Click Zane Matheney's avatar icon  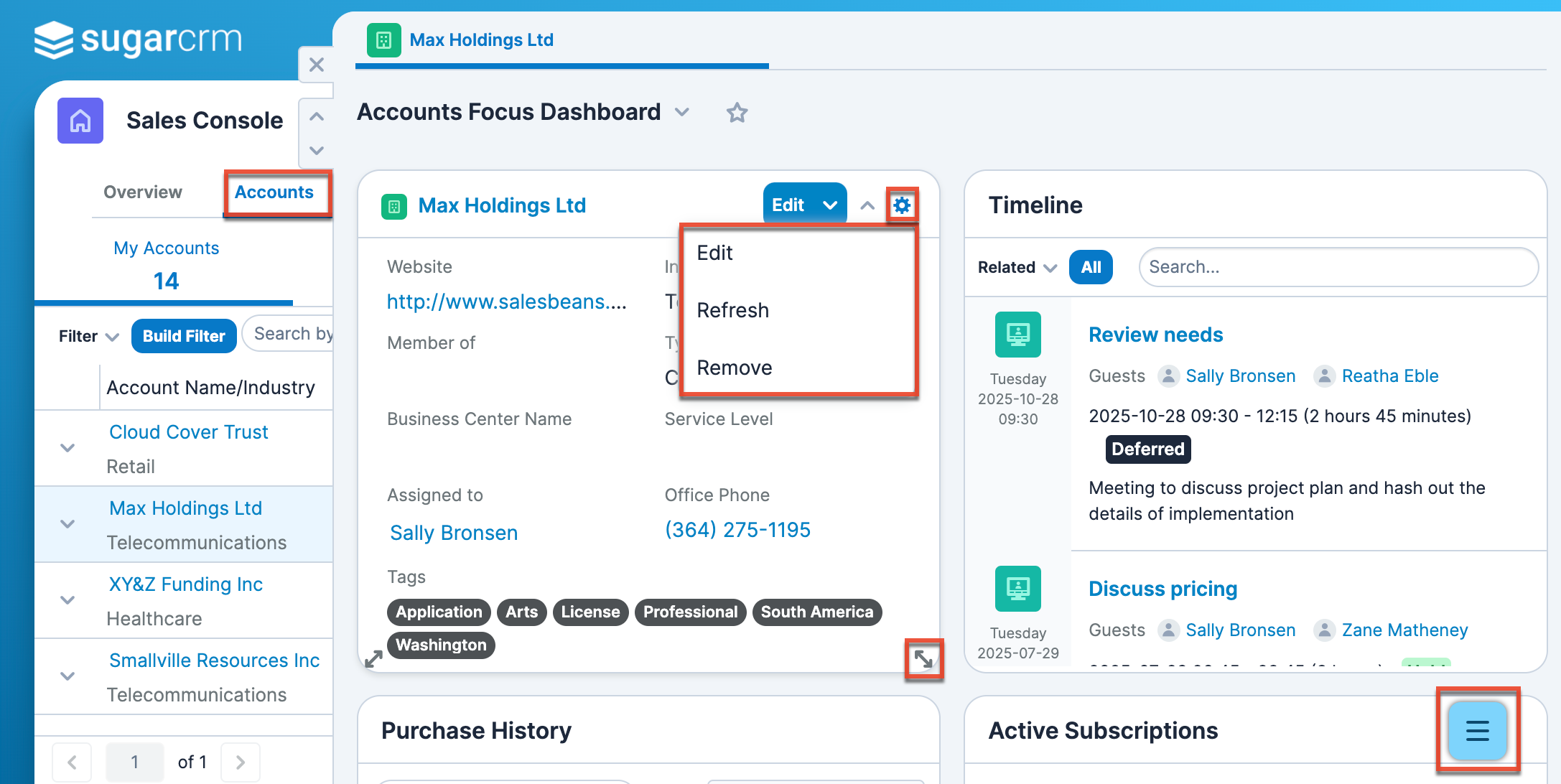tap(1325, 630)
